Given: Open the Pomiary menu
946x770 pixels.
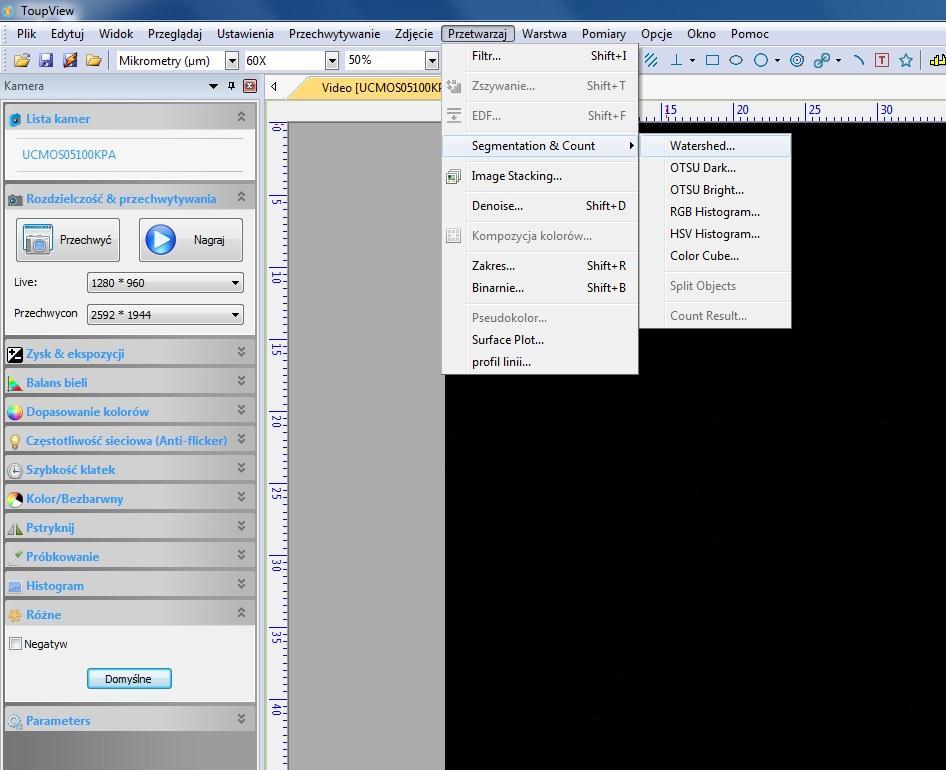Looking at the screenshot, I should [603, 34].
